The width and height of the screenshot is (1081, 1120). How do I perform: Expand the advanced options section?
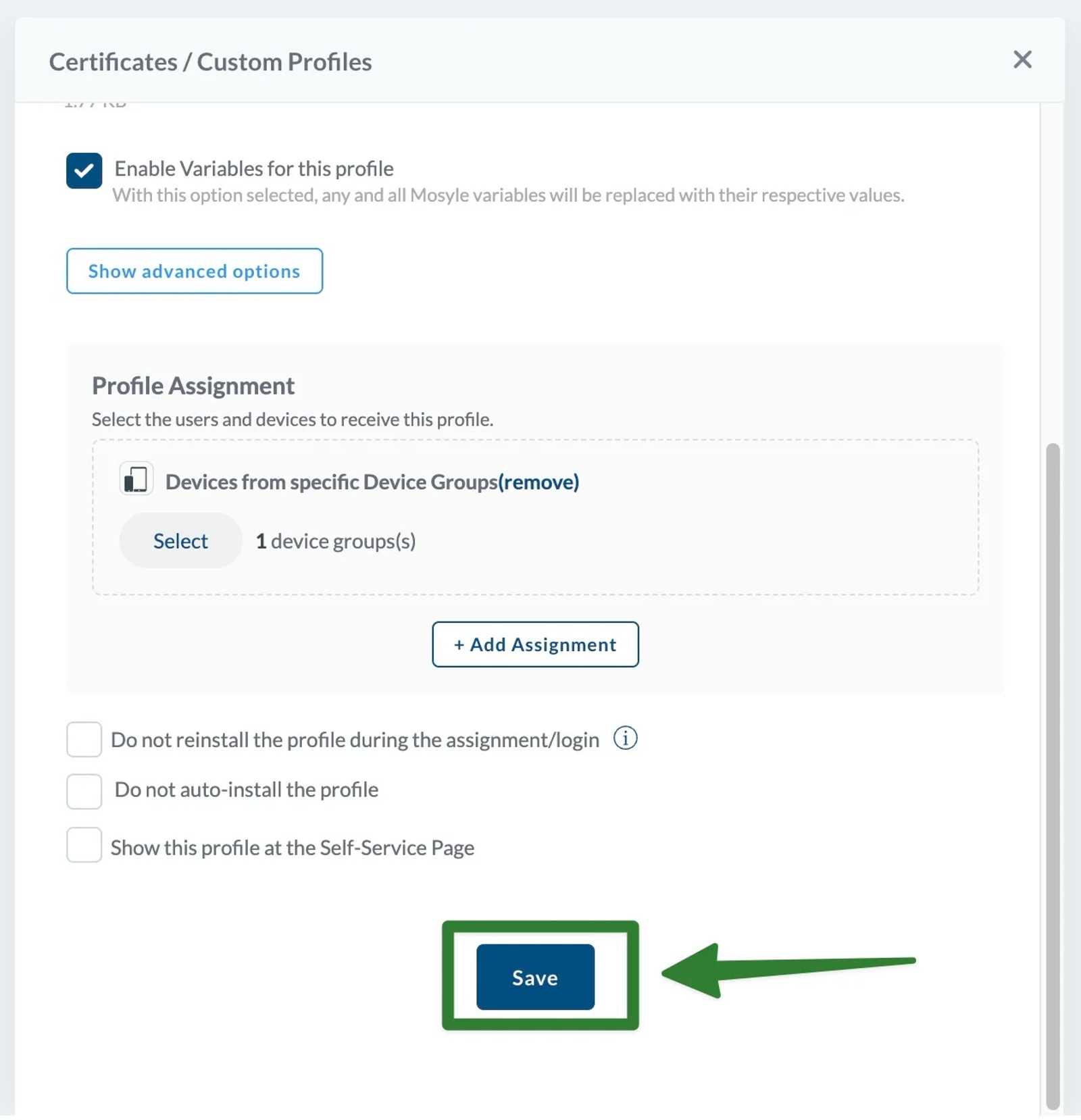(194, 271)
